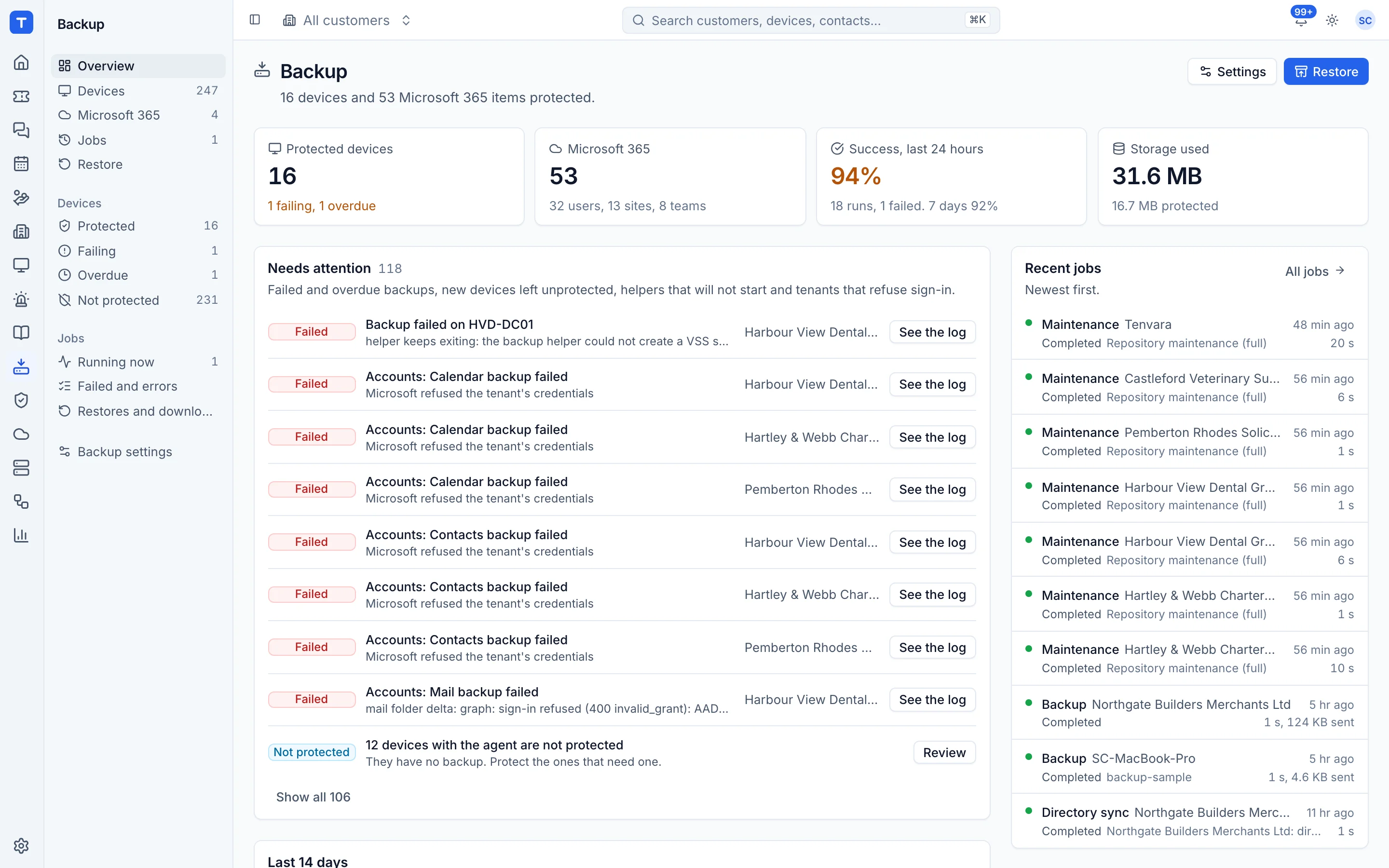Open the Alerts siren icon in the rail
The image size is (1389, 868).
(x=21, y=298)
